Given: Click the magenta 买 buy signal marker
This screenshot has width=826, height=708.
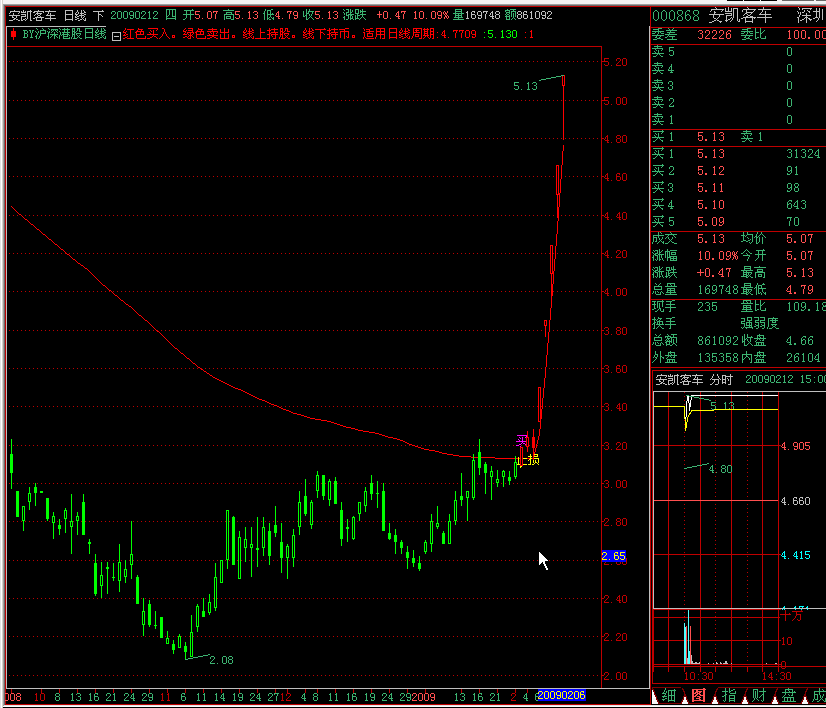Looking at the screenshot, I should tap(520, 440).
